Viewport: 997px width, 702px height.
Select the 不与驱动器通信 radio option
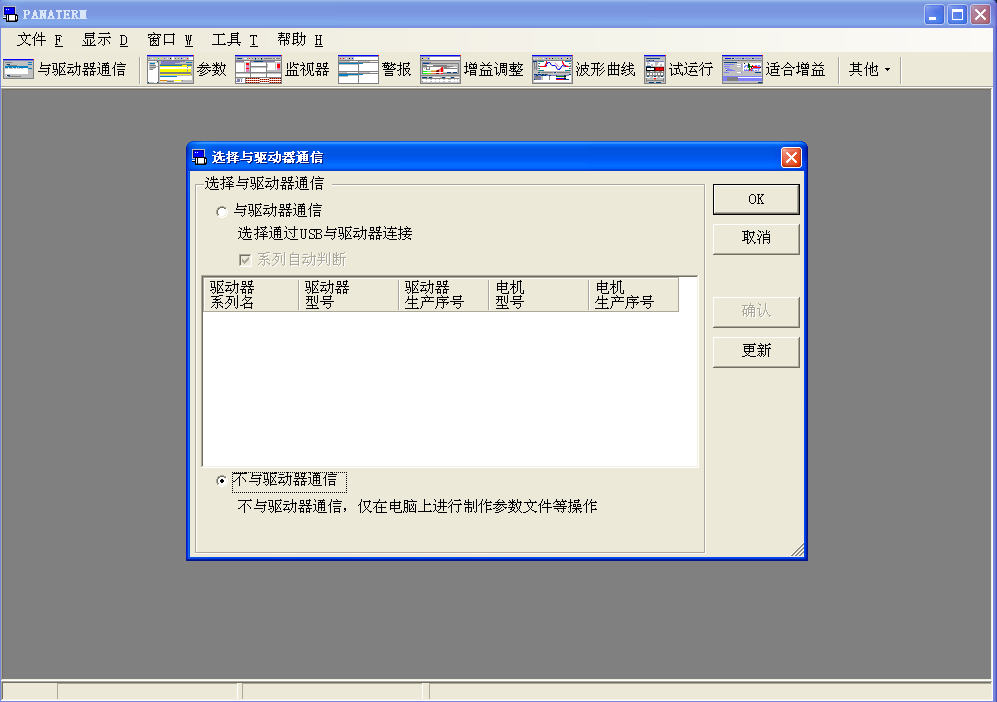click(x=222, y=480)
